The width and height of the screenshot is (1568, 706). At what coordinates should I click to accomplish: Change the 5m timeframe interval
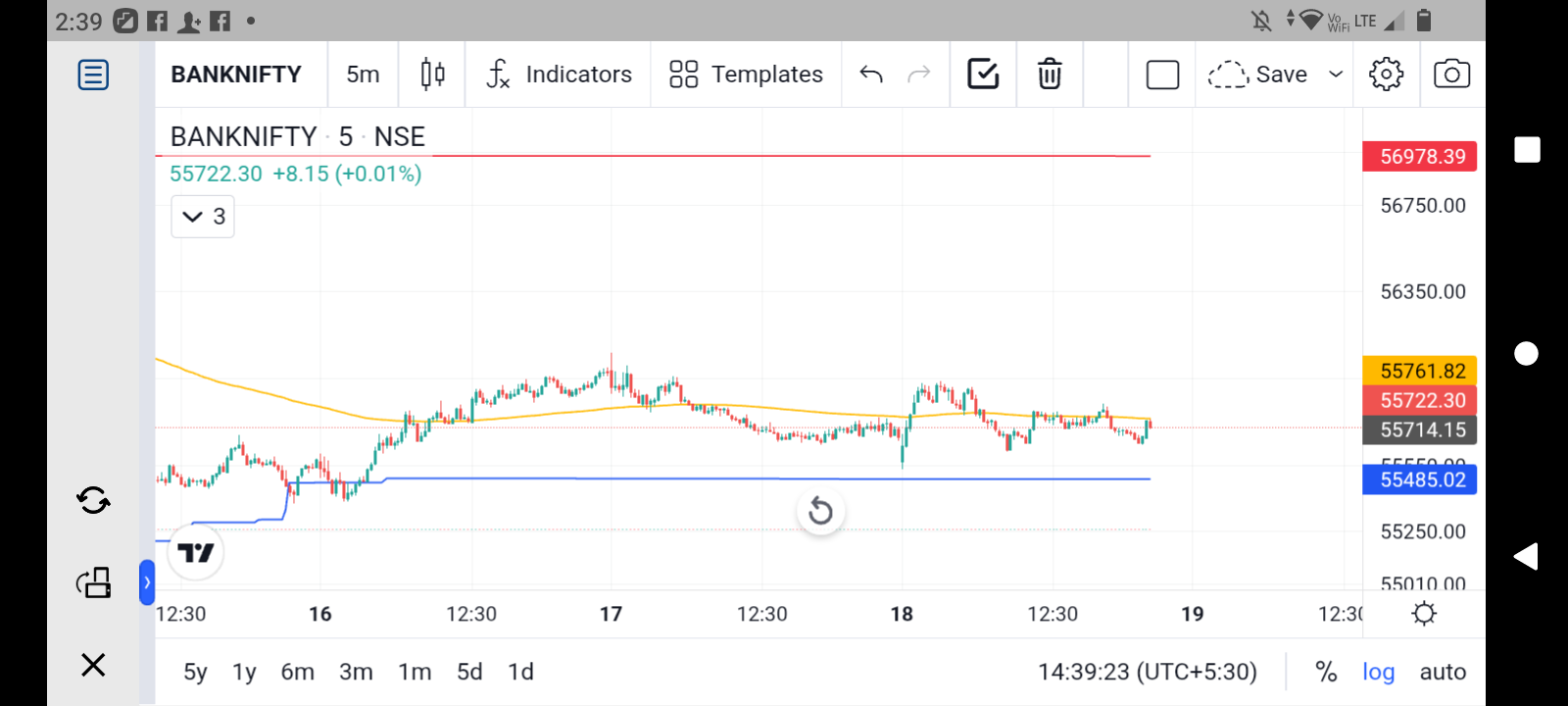click(x=363, y=75)
